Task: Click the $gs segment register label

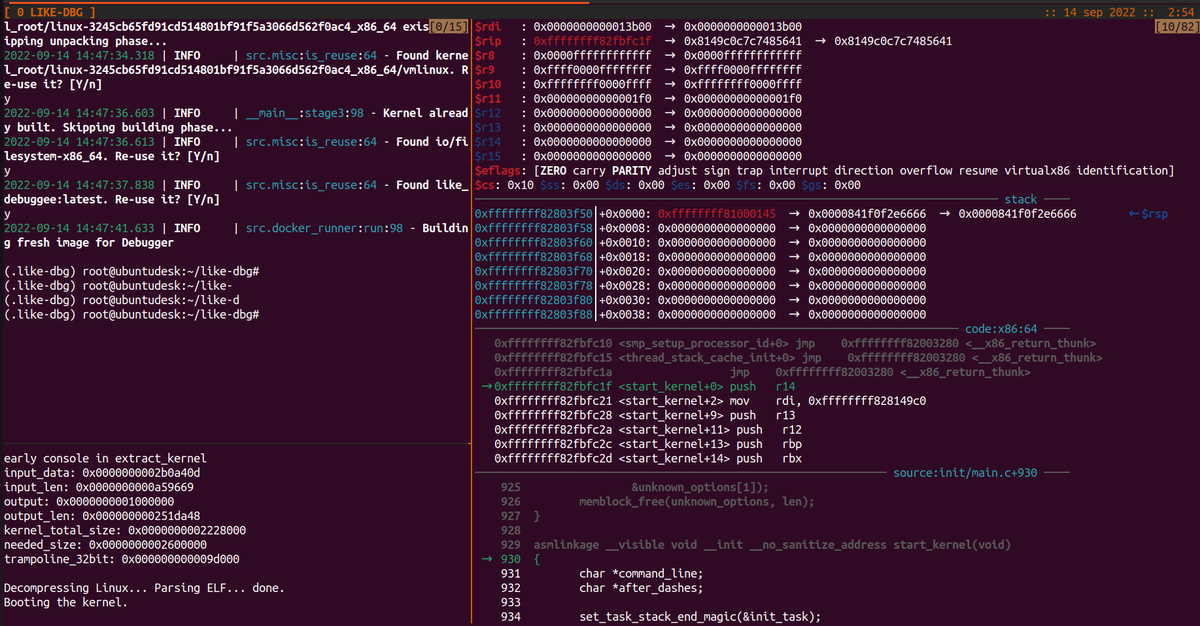Action: tap(810, 185)
